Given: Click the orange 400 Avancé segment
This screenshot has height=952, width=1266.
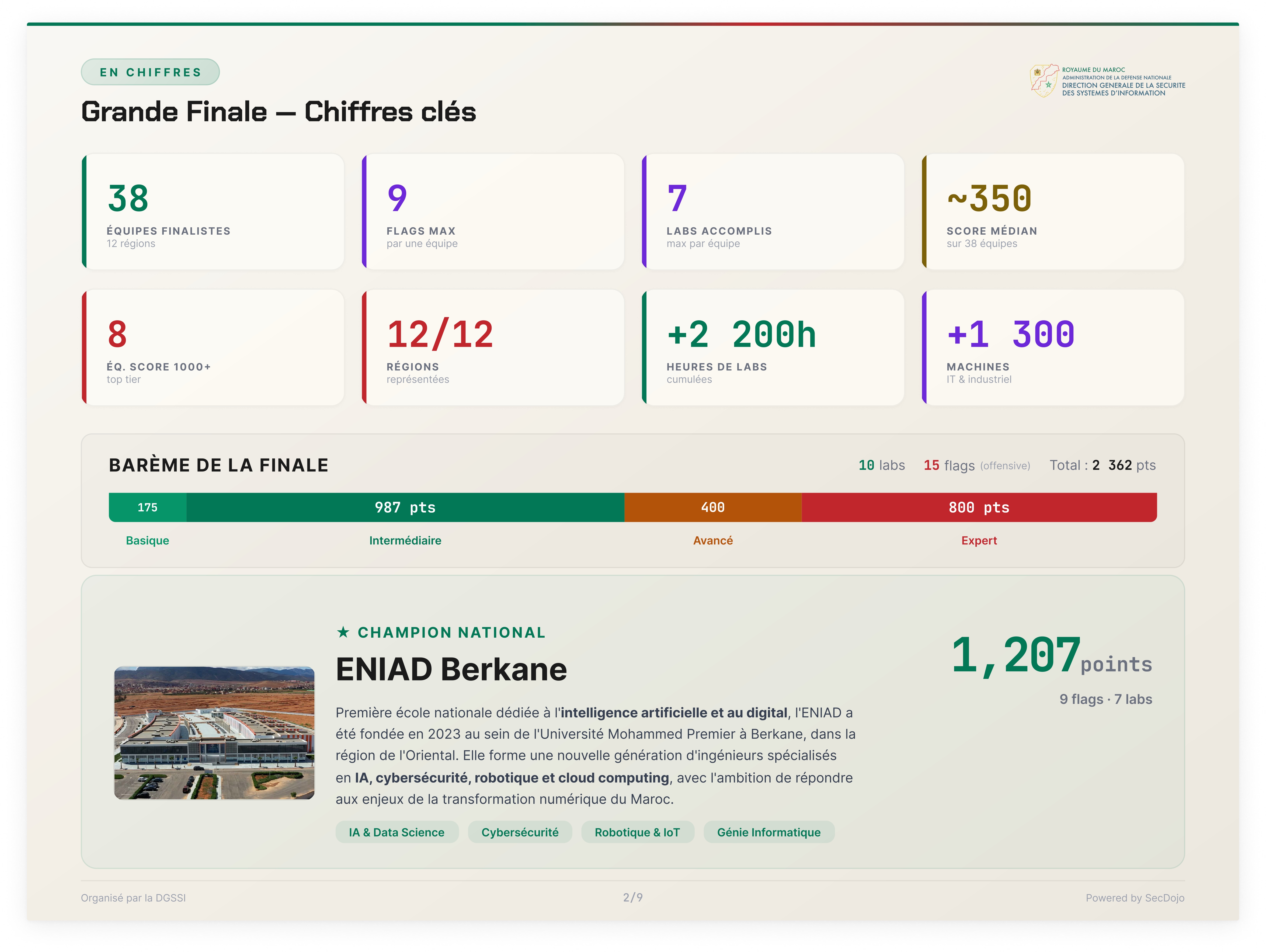Looking at the screenshot, I should pos(712,507).
